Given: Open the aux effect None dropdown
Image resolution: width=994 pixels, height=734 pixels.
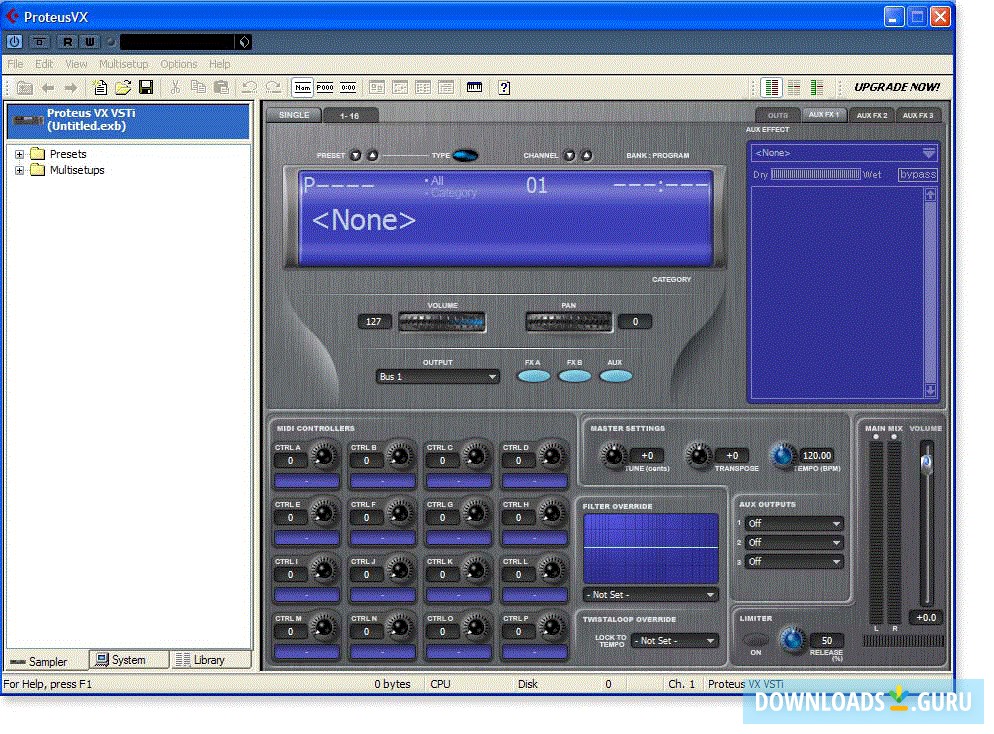Looking at the screenshot, I should 844,153.
